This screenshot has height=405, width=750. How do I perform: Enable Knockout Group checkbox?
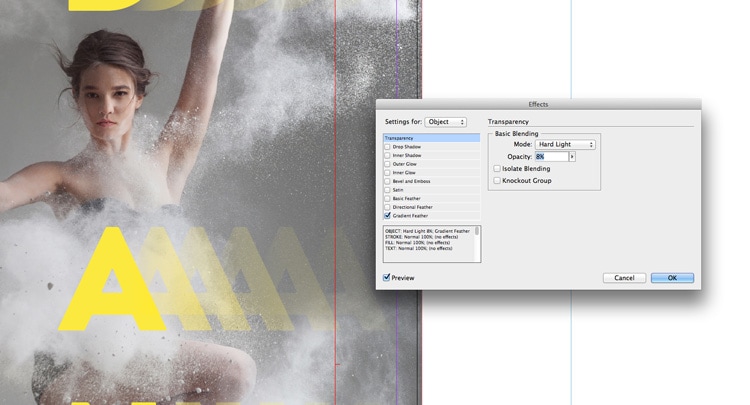(497, 180)
